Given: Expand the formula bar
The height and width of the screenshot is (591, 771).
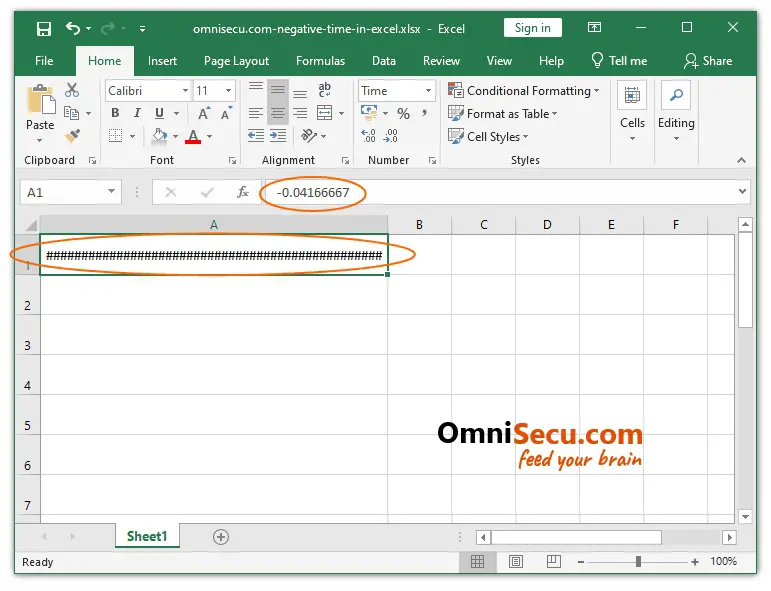Looking at the screenshot, I should click(x=742, y=191).
